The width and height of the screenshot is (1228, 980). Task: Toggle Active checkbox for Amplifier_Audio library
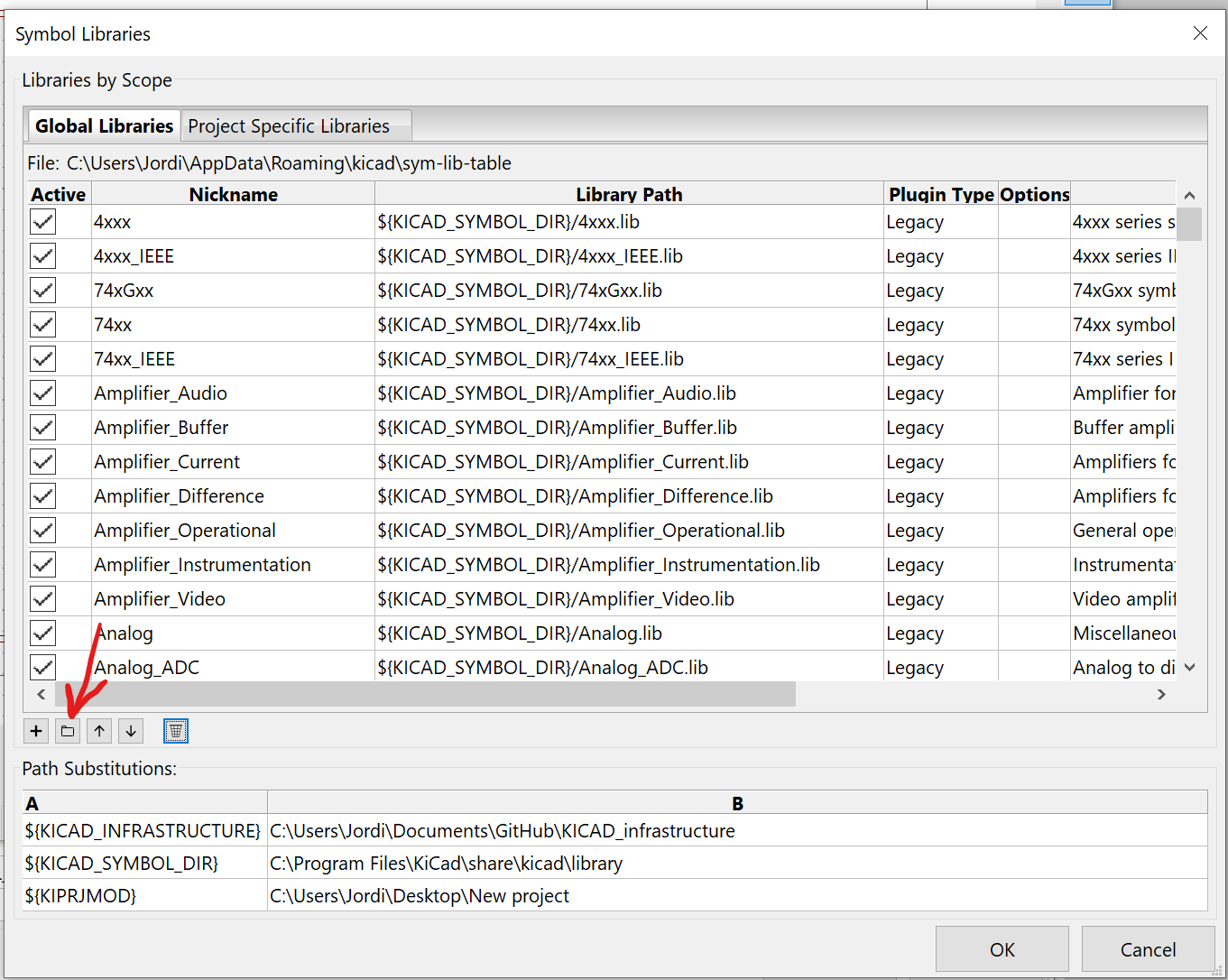(42, 393)
